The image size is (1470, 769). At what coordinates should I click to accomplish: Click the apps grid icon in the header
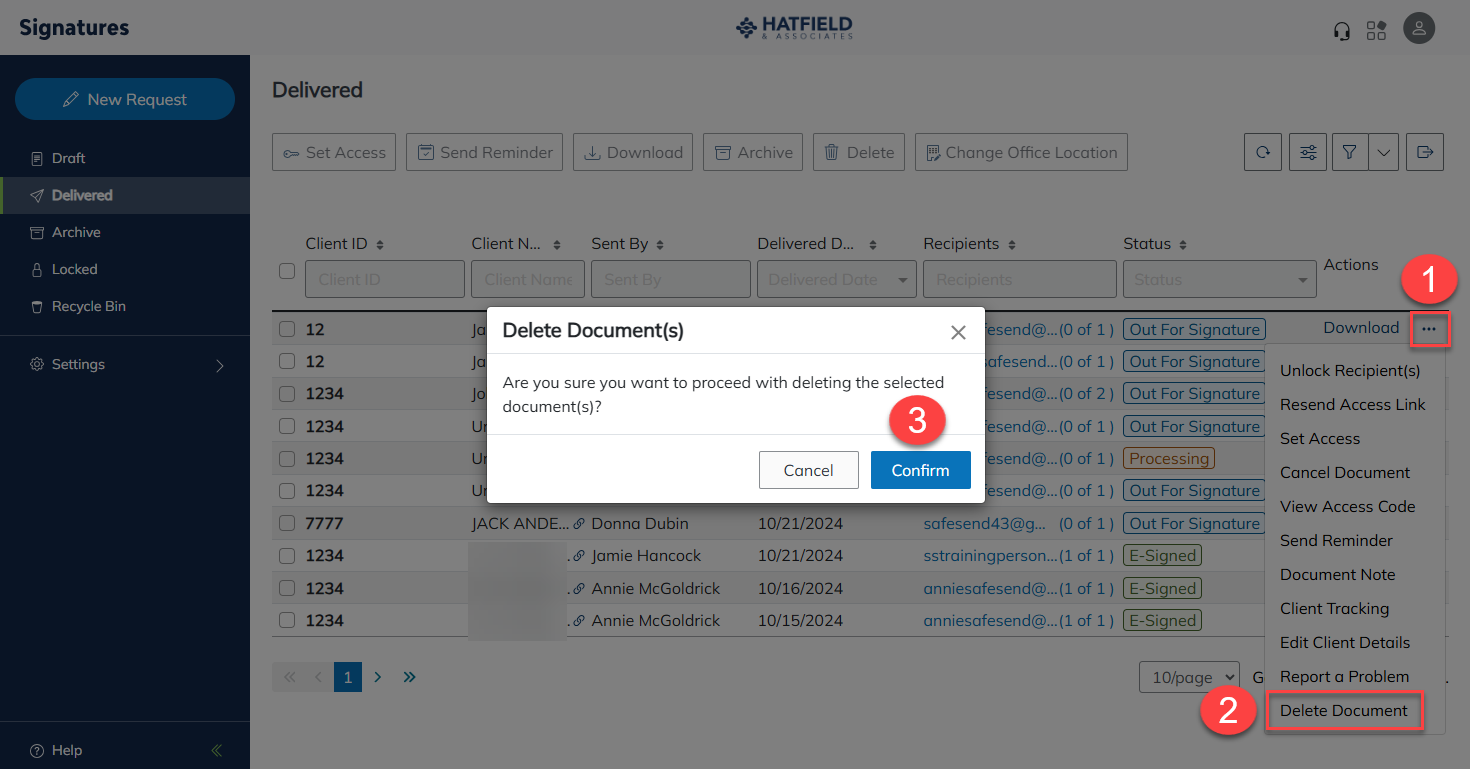click(1376, 29)
